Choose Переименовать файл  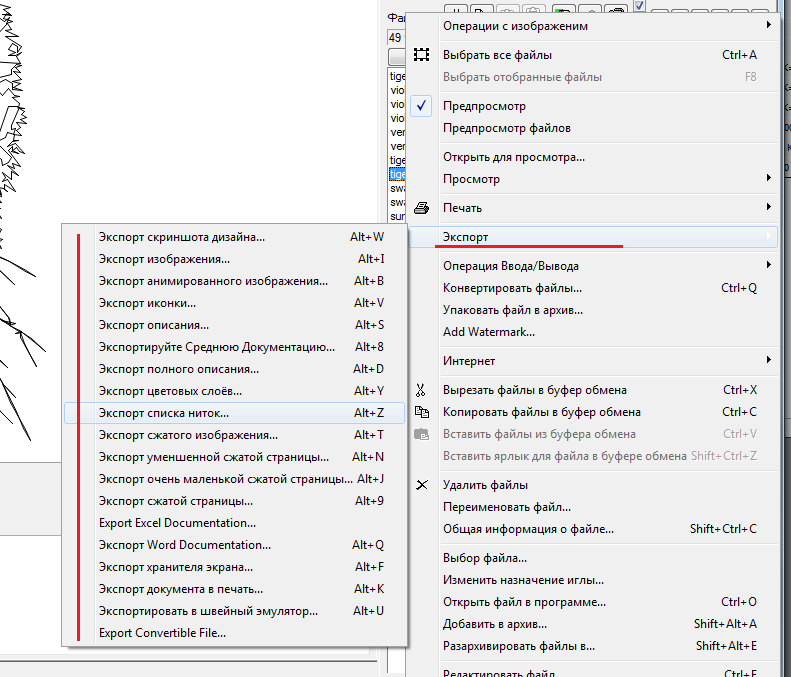click(593, 507)
